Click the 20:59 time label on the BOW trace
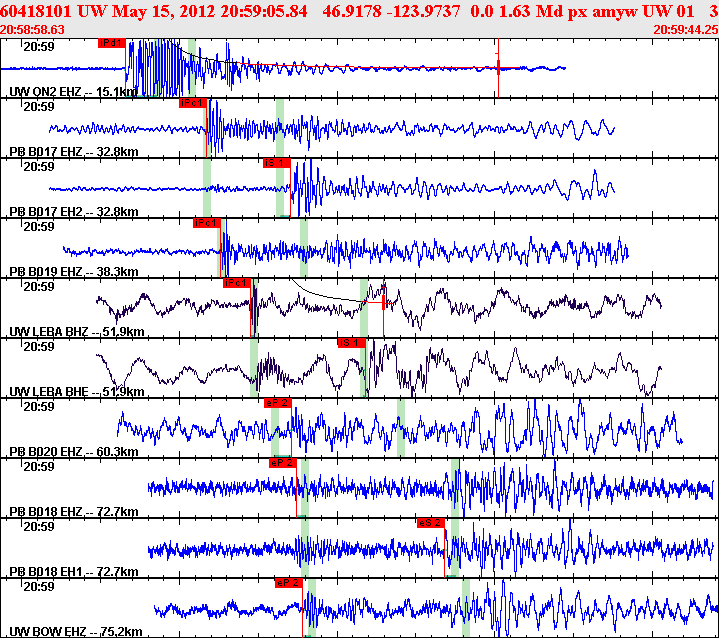This screenshot has width=719, height=638. point(39,587)
